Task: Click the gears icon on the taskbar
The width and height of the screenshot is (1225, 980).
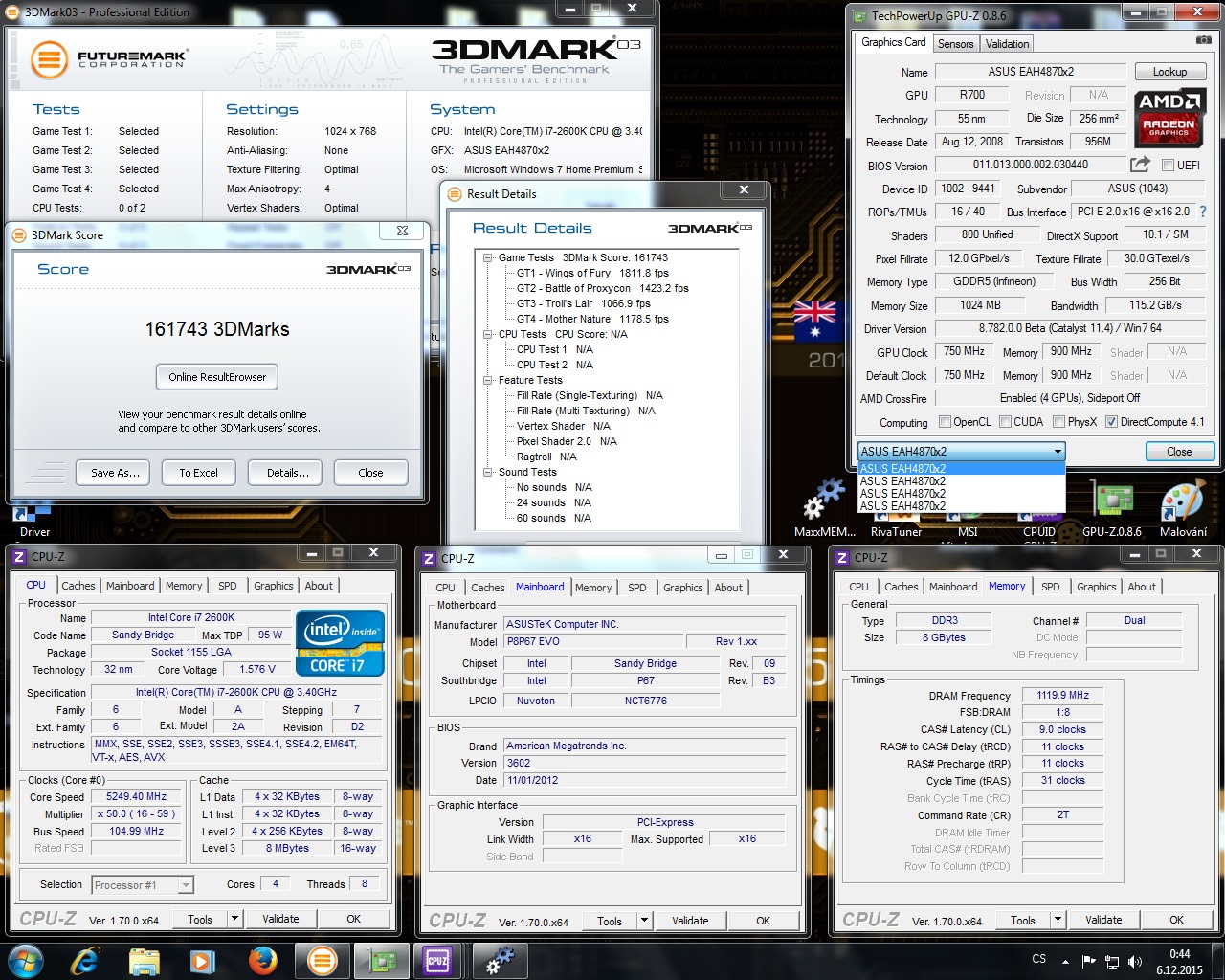Action: pyautogui.click(x=499, y=960)
